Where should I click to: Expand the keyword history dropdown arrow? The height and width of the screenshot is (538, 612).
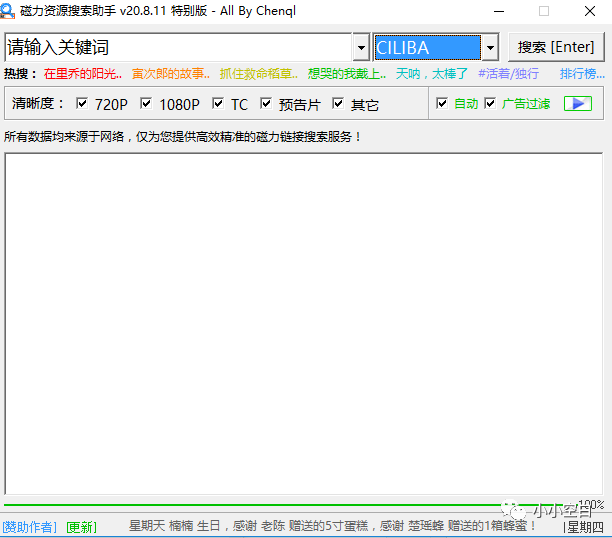pos(361,47)
